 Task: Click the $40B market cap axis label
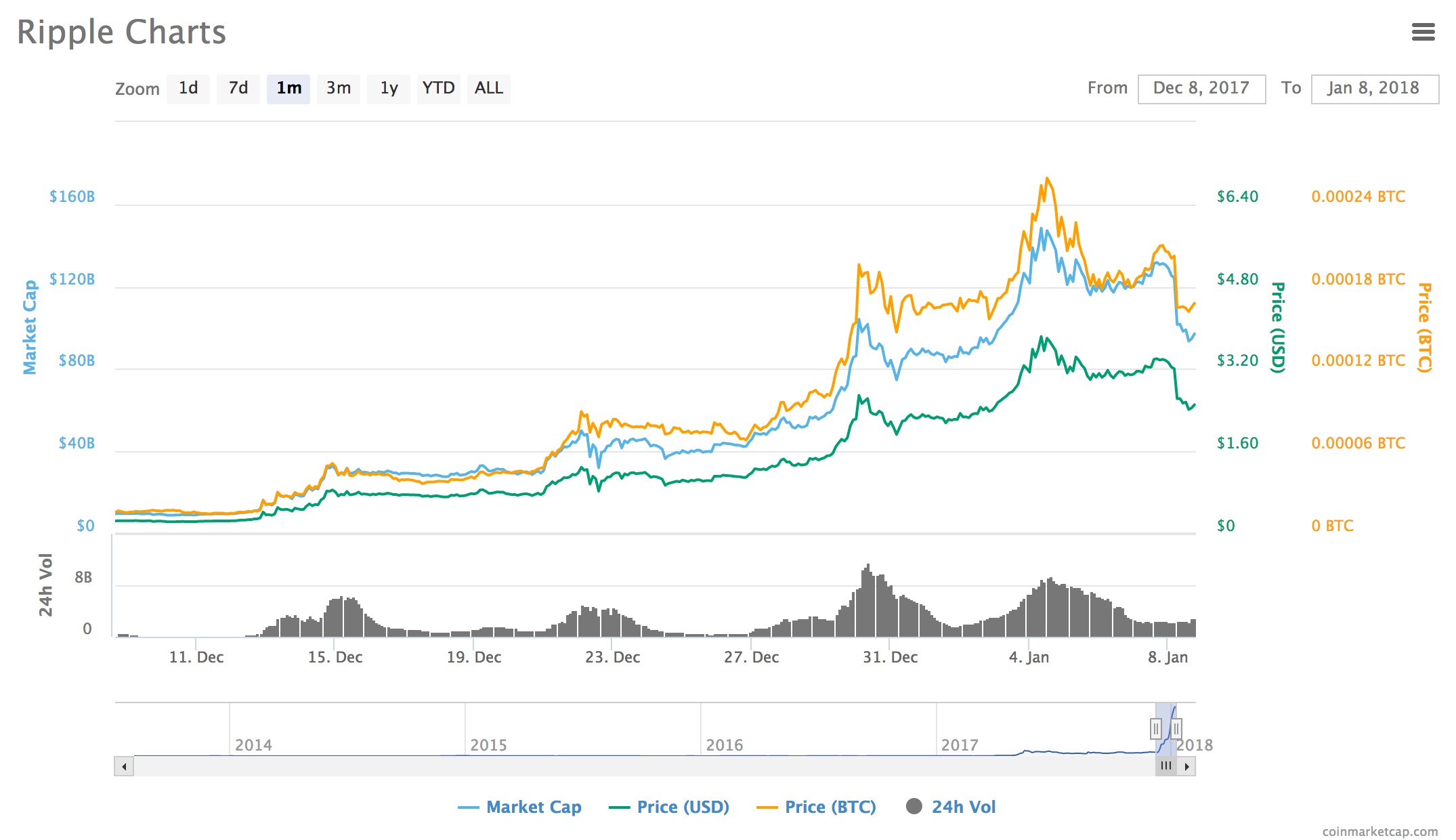pos(77,443)
